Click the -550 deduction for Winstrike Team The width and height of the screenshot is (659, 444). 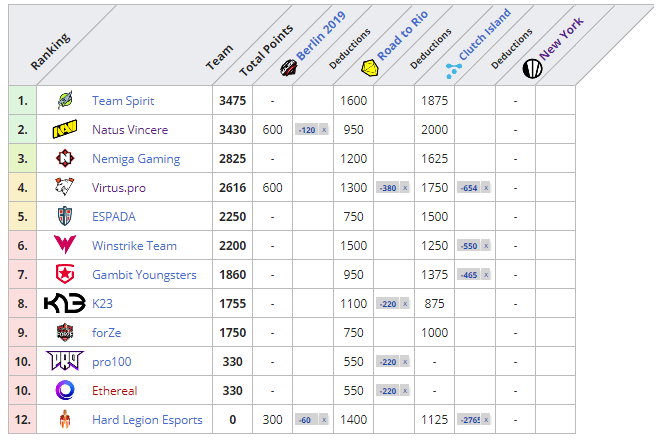pos(469,246)
